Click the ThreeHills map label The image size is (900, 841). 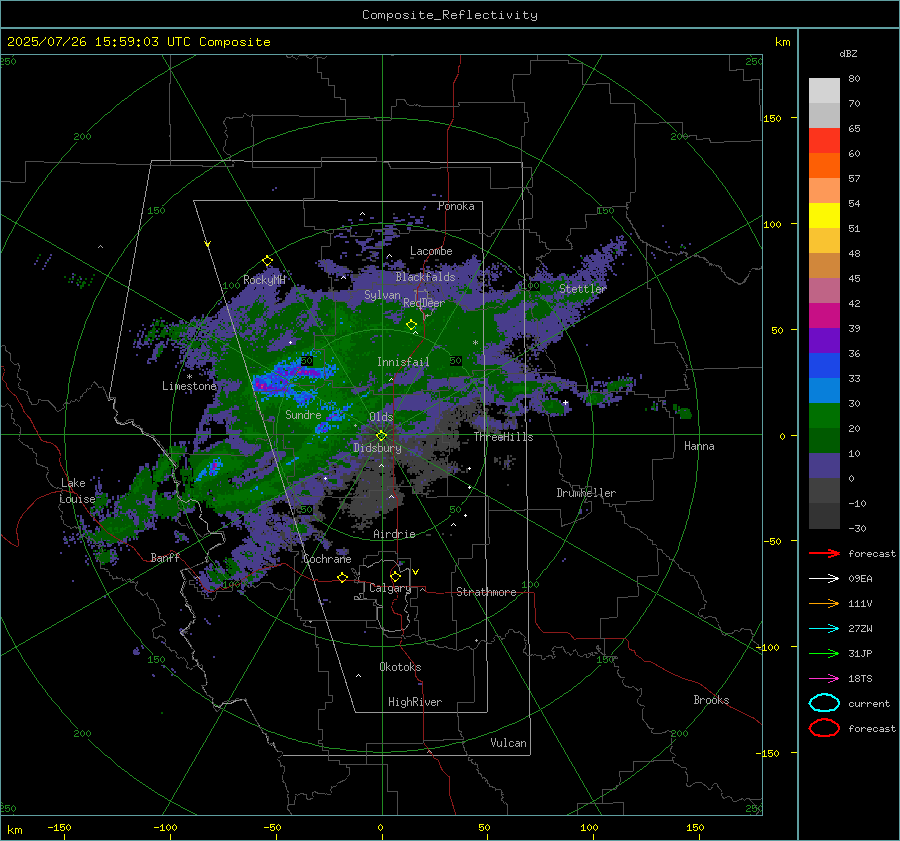pos(503,437)
